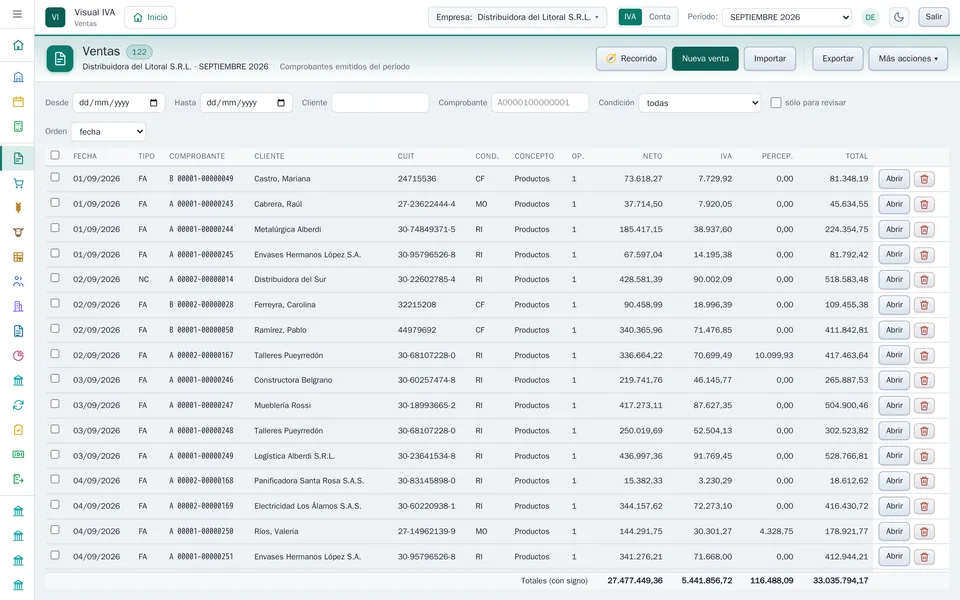This screenshot has width=960, height=600.
Task: Click the Importar button
Action: pyautogui.click(x=770, y=59)
